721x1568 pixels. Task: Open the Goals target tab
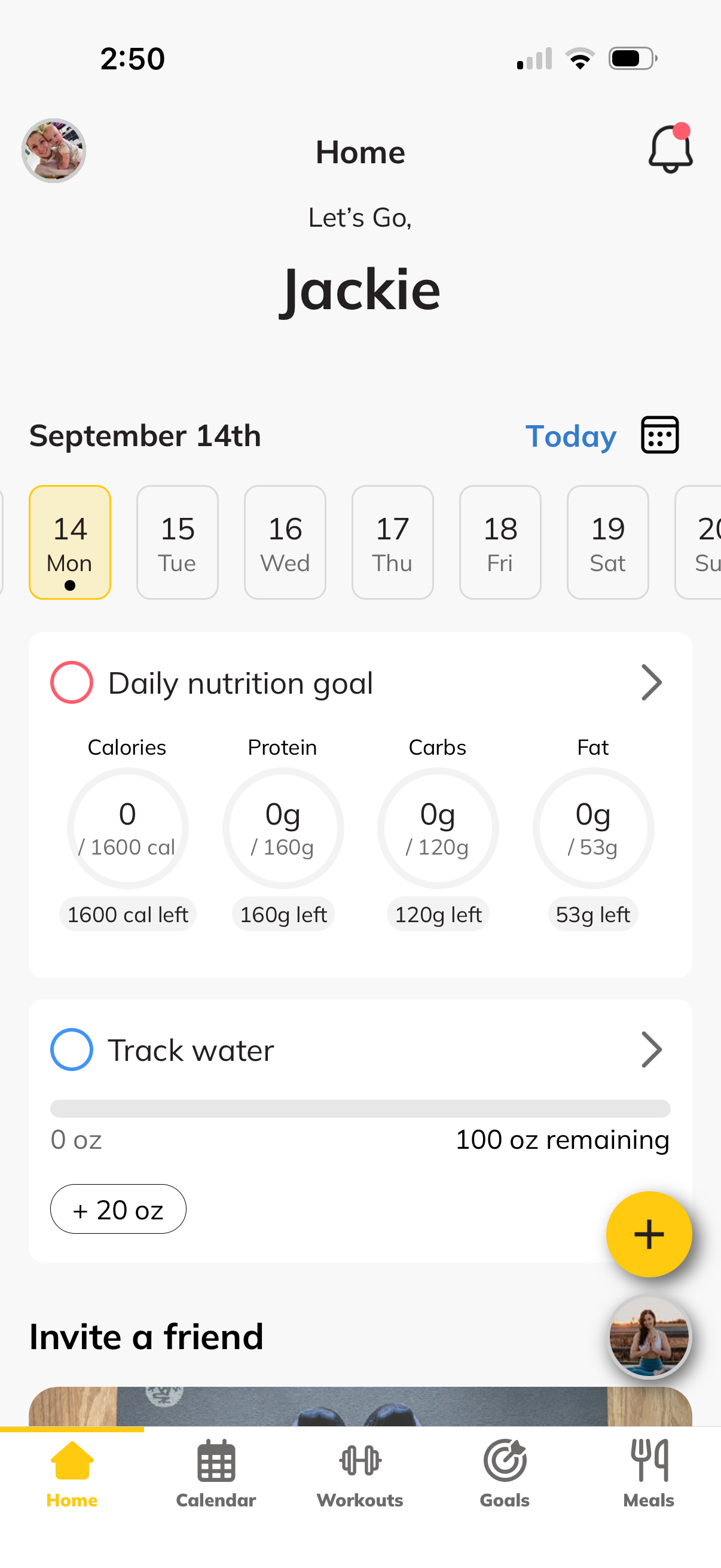coord(505,1460)
